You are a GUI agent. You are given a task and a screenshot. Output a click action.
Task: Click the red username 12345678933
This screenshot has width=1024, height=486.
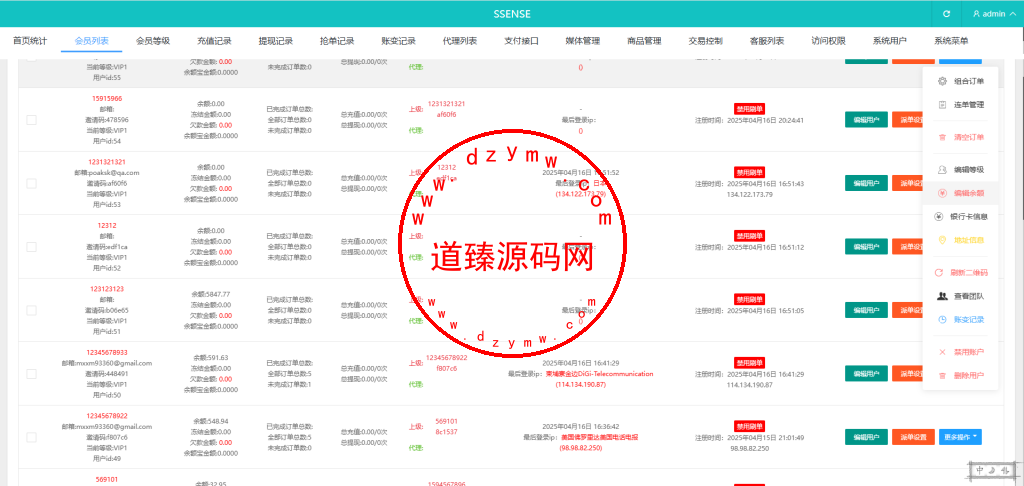[x=107, y=352]
